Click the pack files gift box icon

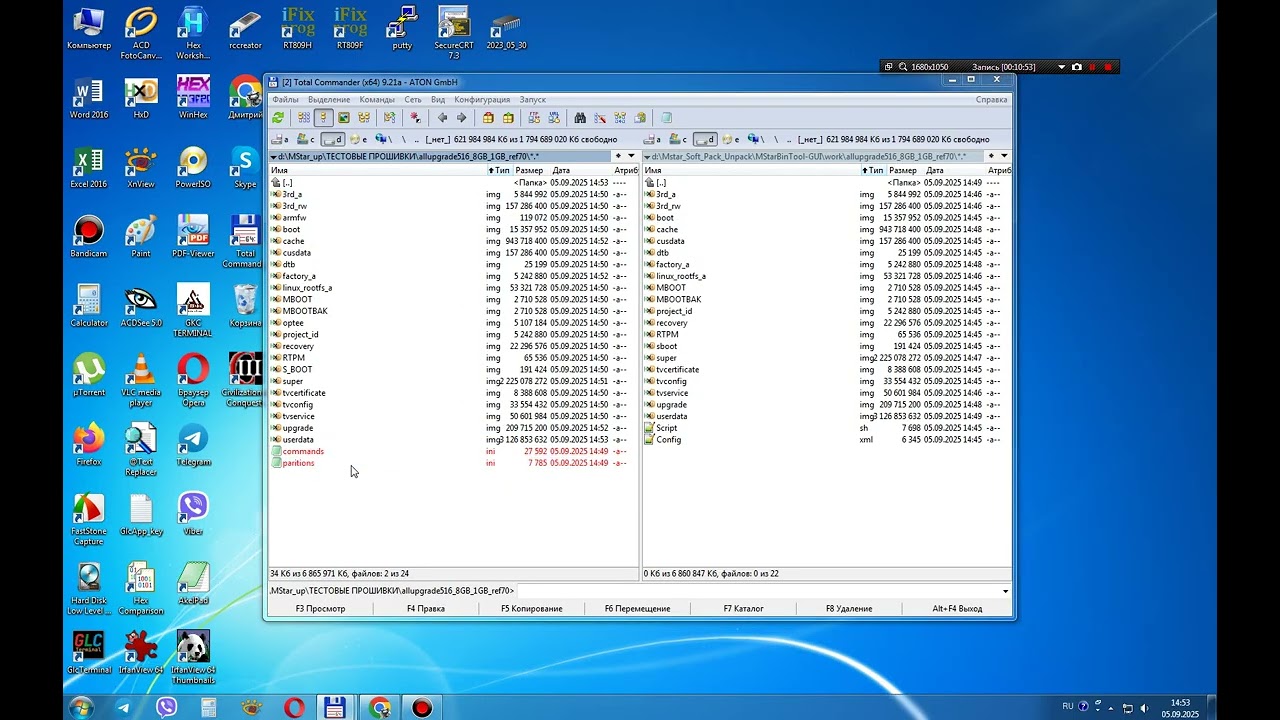(488, 118)
